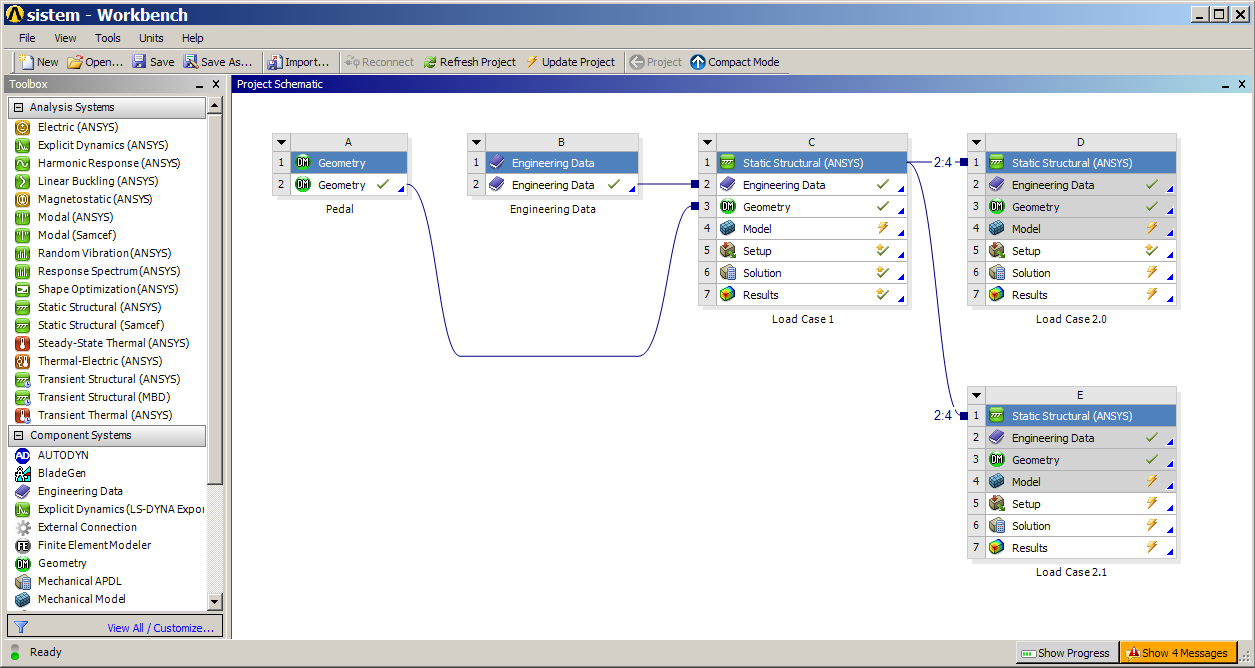
Task: Open the View menu
Action: pyautogui.click(x=65, y=38)
